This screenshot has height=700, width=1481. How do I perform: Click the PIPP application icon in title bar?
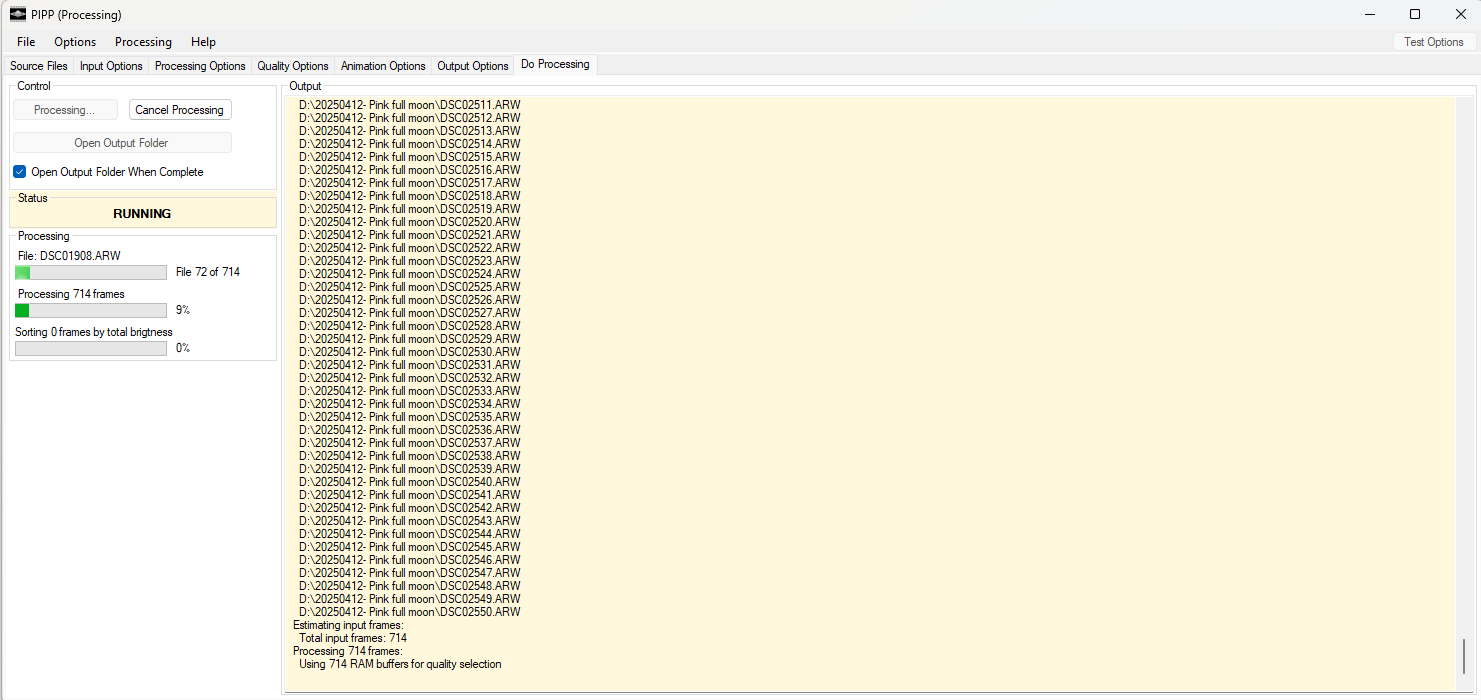[18, 14]
